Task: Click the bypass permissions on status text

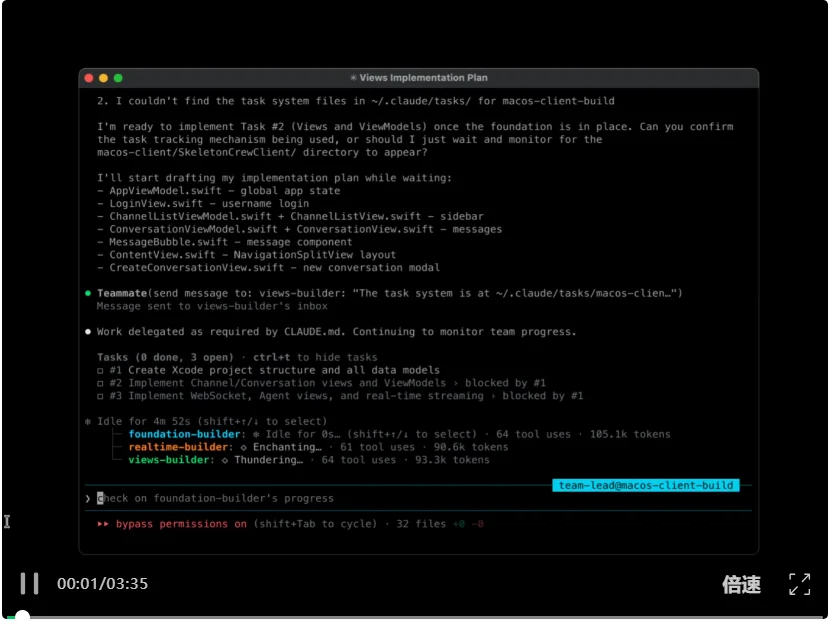Action: click(x=181, y=523)
